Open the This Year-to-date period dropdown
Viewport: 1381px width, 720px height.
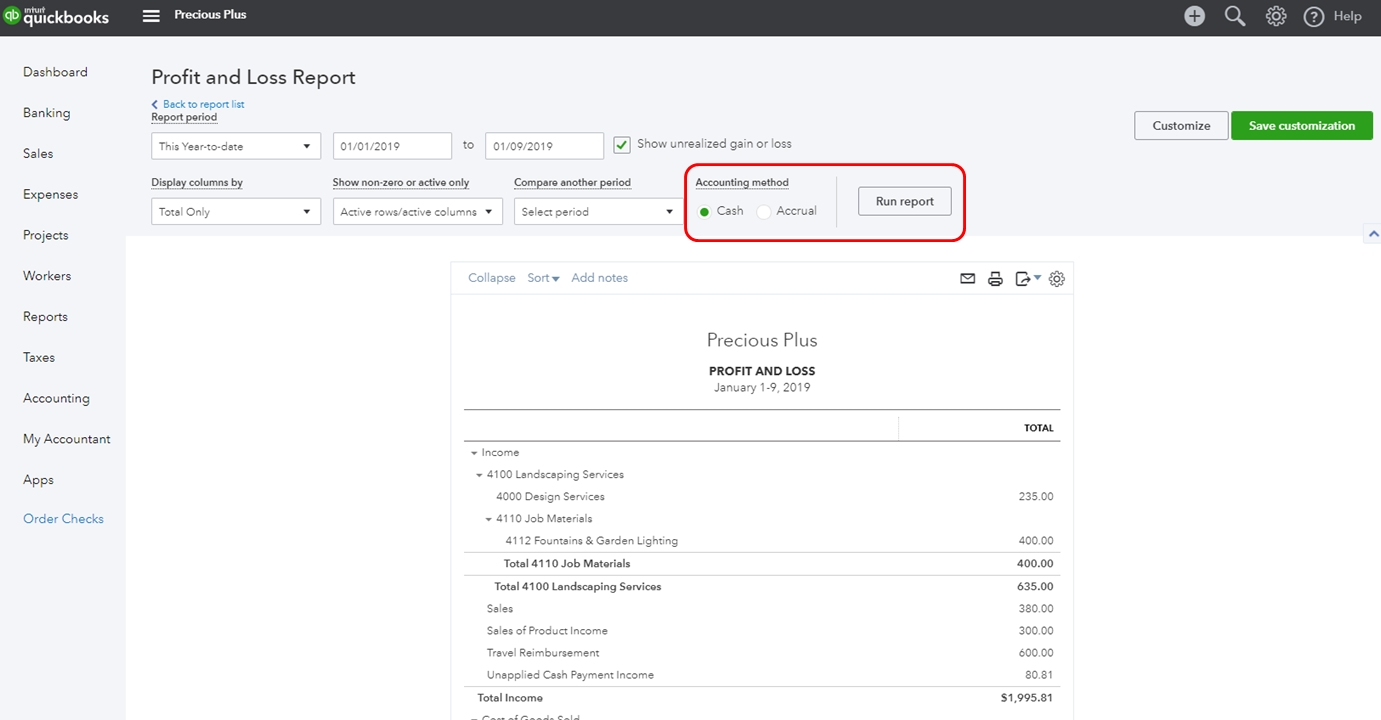236,146
